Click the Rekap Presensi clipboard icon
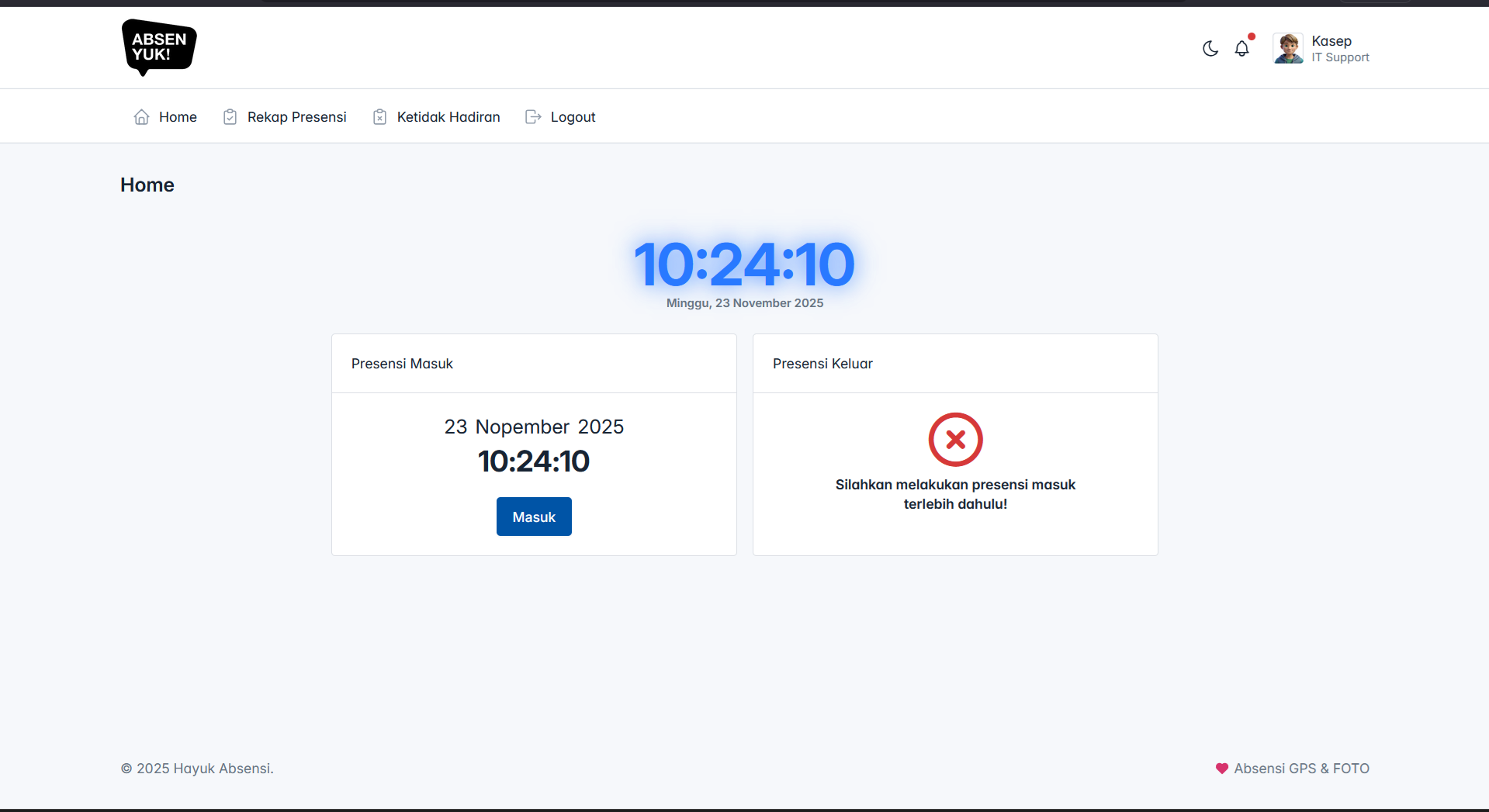Image resolution: width=1489 pixels, height=812 pixels. (x=230, y=117)
